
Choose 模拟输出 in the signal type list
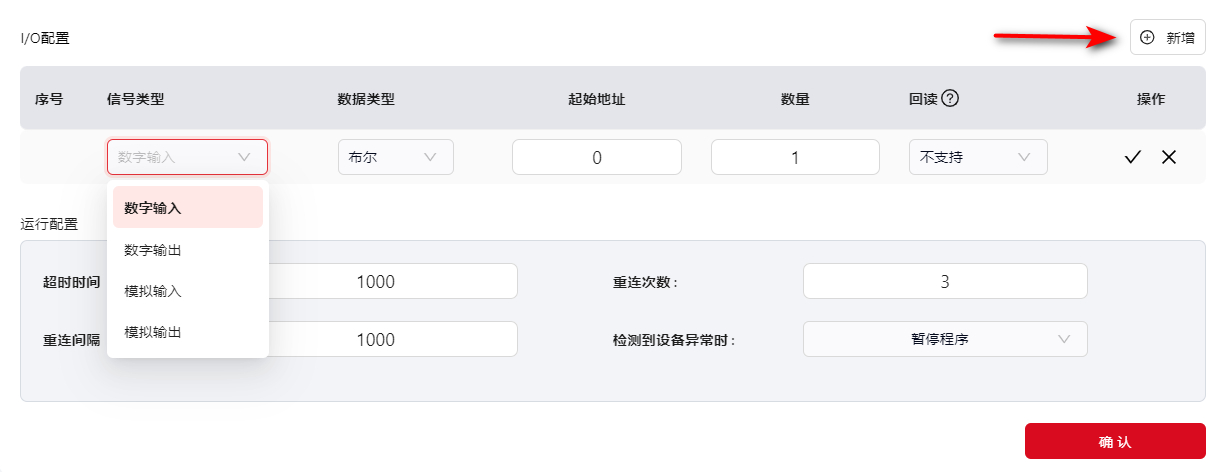pyautogui.click(x=188, y=332)
